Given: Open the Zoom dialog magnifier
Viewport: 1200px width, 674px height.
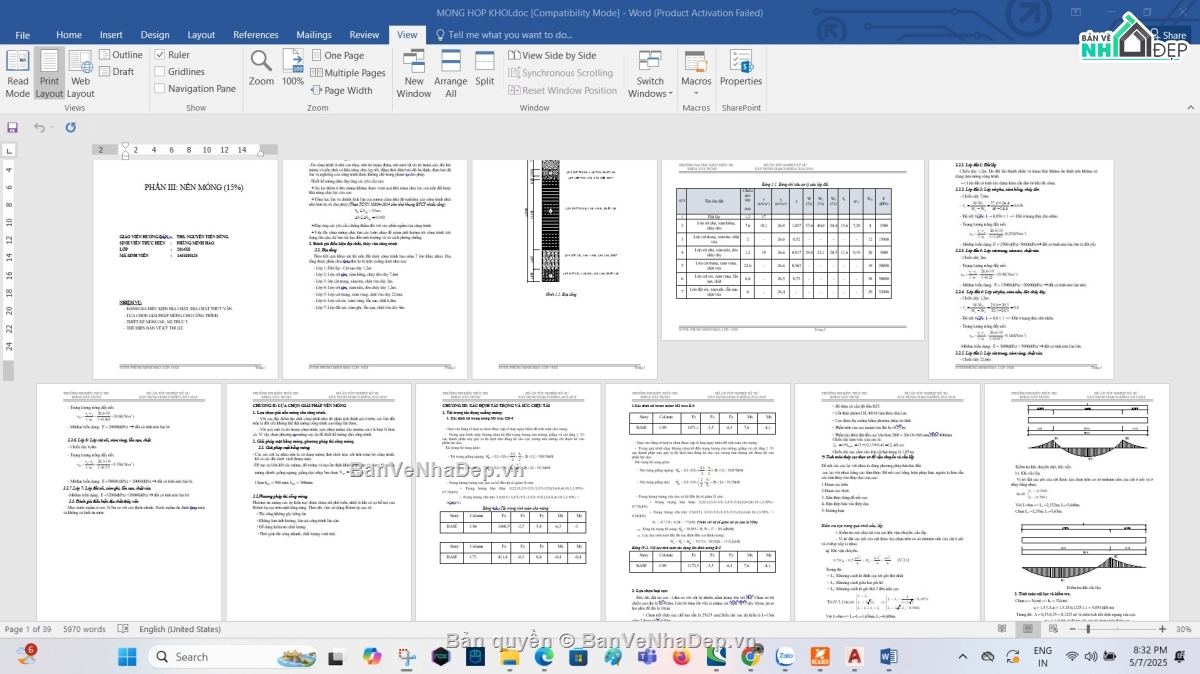Looking at the screenshot, I should coord(261,68).
